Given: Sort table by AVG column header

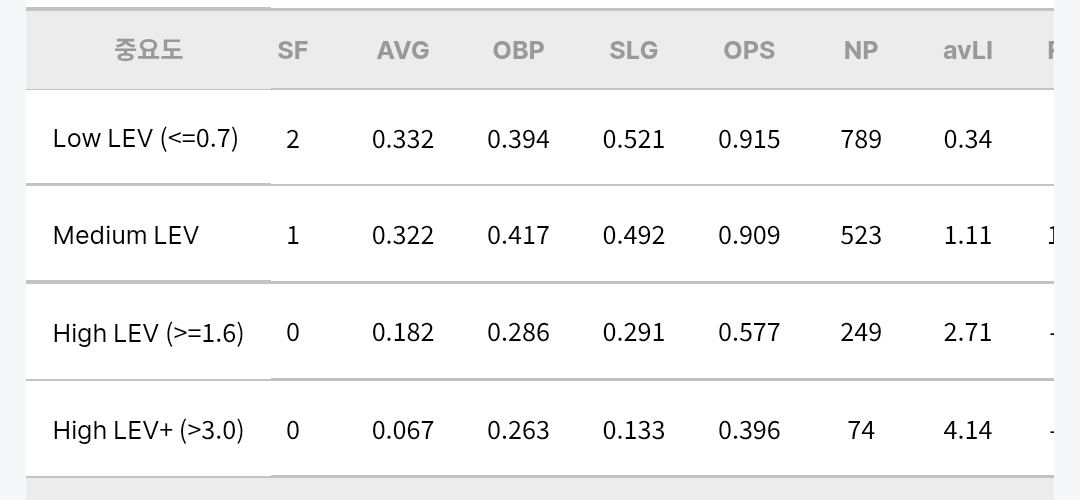Looking at the screenshot, I should coord(403,50).
